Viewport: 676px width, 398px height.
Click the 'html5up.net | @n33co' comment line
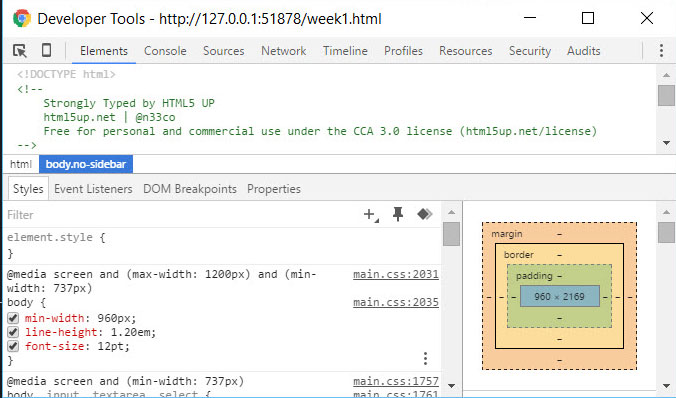(109, 117)
